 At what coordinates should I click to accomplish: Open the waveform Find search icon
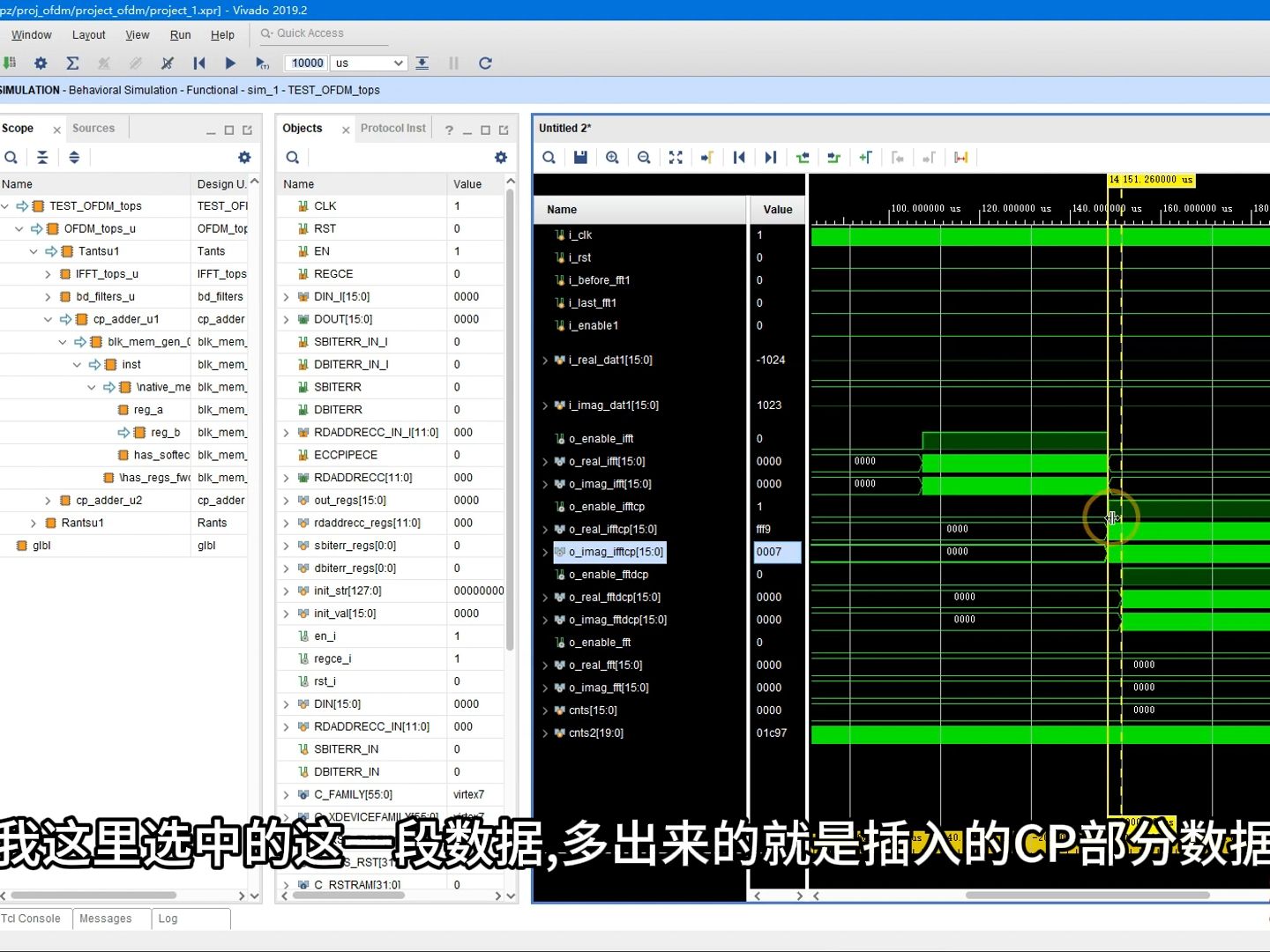pyautogui.click(x=549, y=157)
